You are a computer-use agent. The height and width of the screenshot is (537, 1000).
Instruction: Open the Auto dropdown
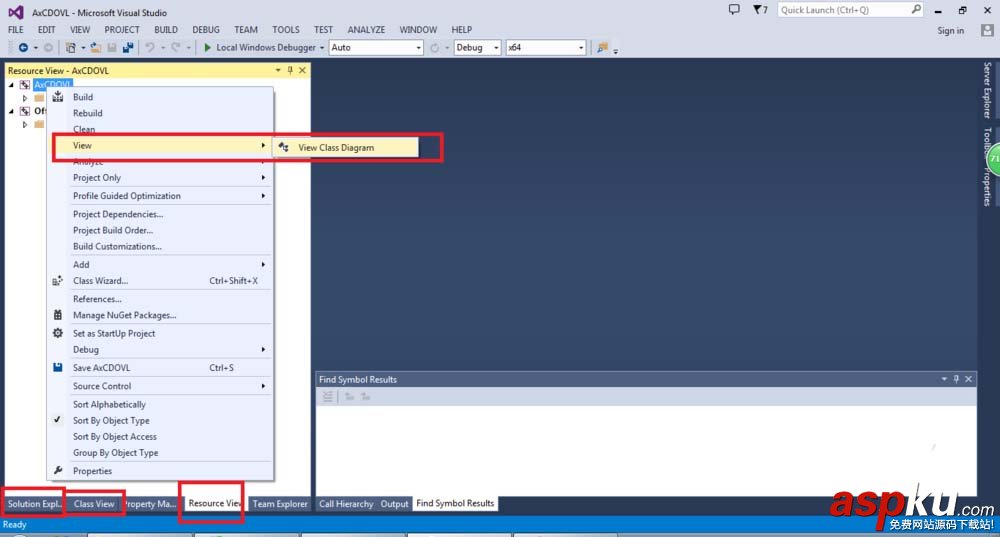tap(418, 48)
